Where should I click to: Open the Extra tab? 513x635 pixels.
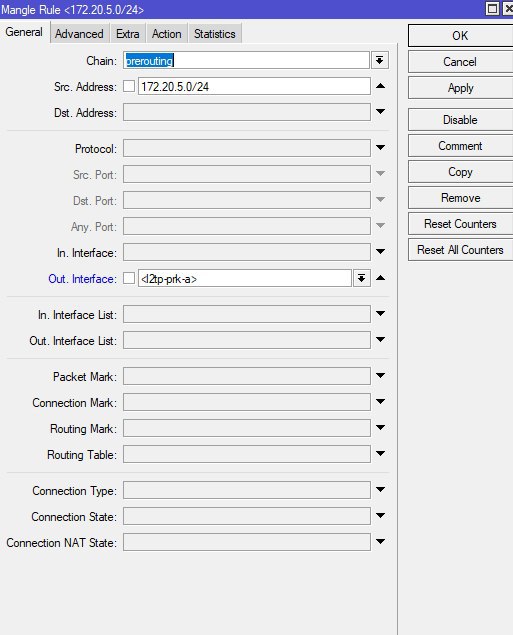pyautogui.click(x=128, y=34)
